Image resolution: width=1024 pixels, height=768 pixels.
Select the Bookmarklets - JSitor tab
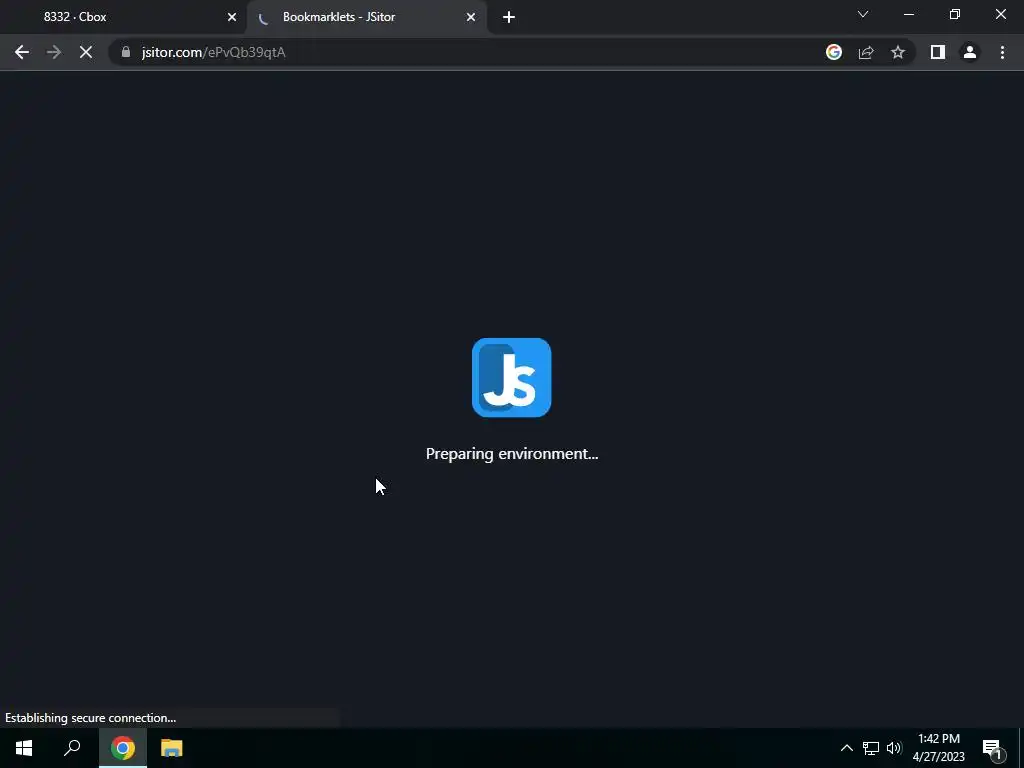coord(367,17)
